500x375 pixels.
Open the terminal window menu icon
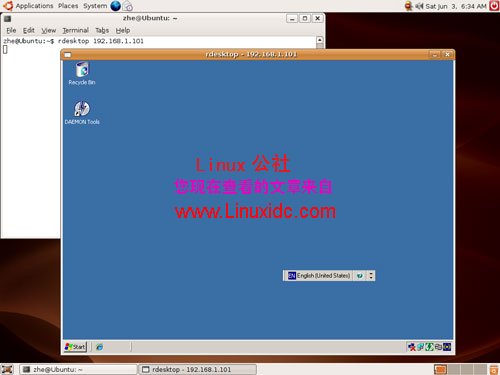(7, 19)
